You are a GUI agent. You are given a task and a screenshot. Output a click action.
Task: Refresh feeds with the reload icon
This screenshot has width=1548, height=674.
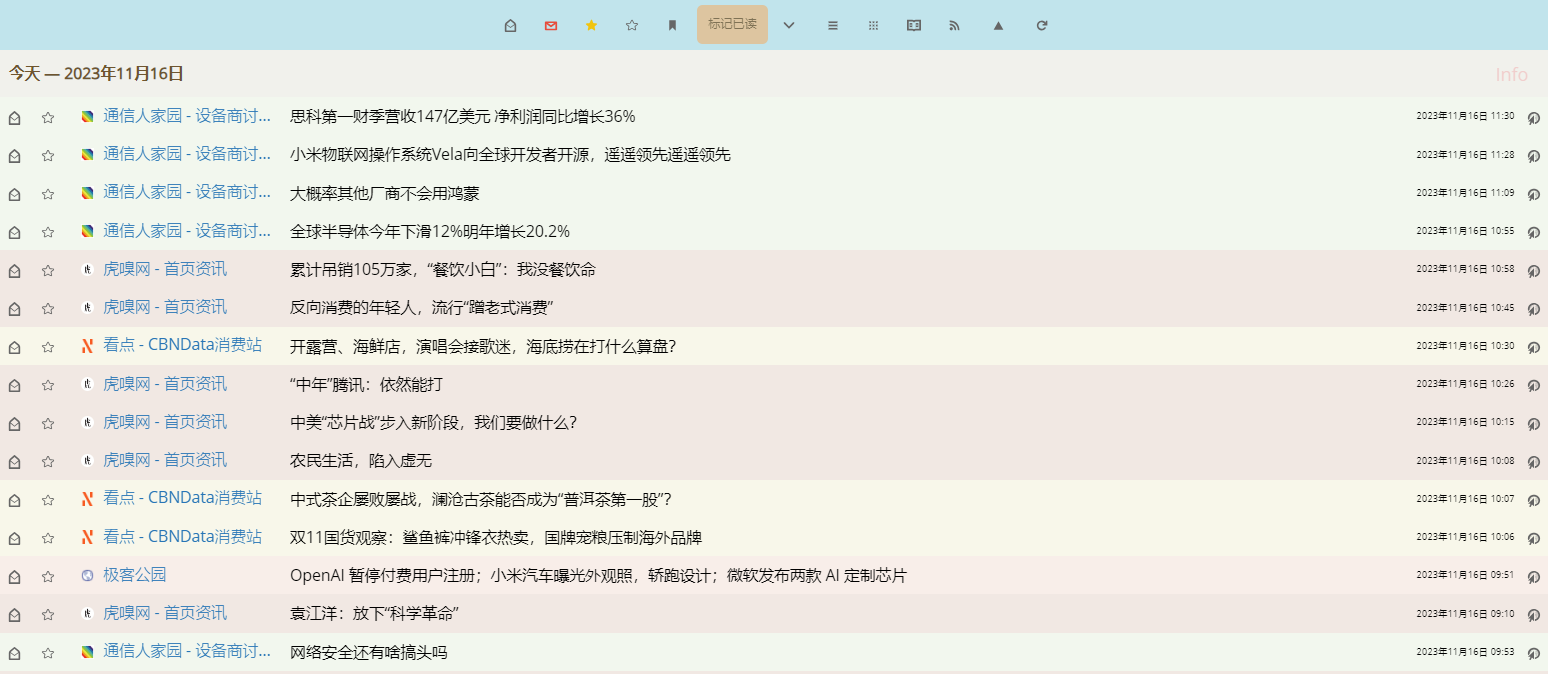[1042, 25]
